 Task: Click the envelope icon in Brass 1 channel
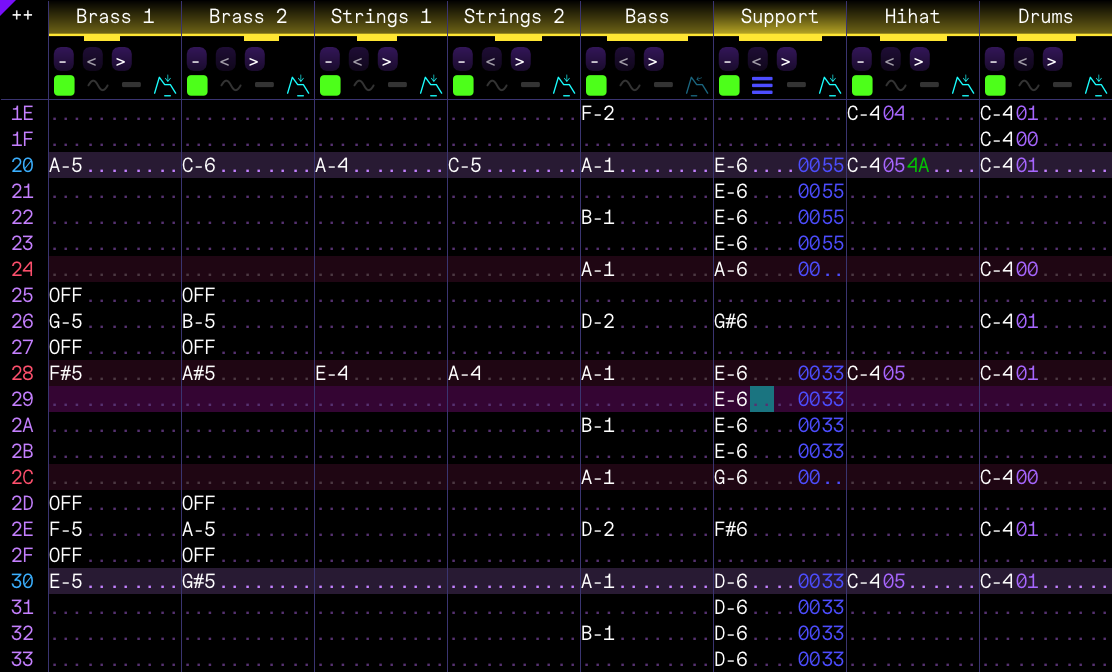[x=164, y=86]
